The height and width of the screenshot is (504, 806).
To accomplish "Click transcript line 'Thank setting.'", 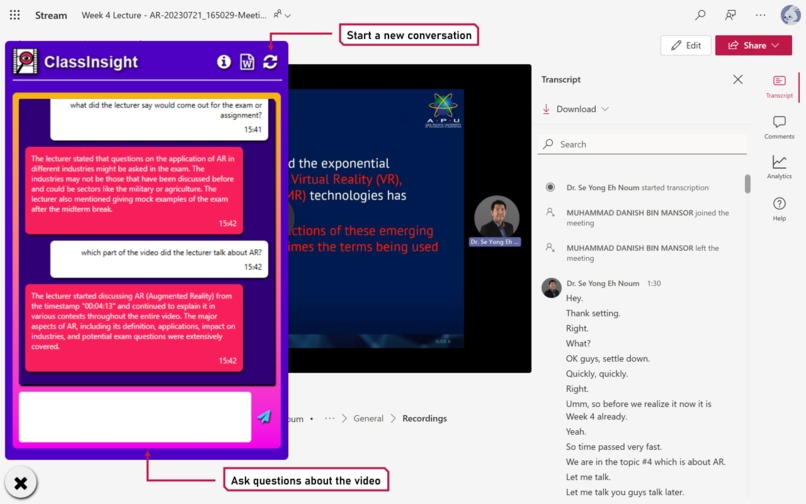I will 593,313.
